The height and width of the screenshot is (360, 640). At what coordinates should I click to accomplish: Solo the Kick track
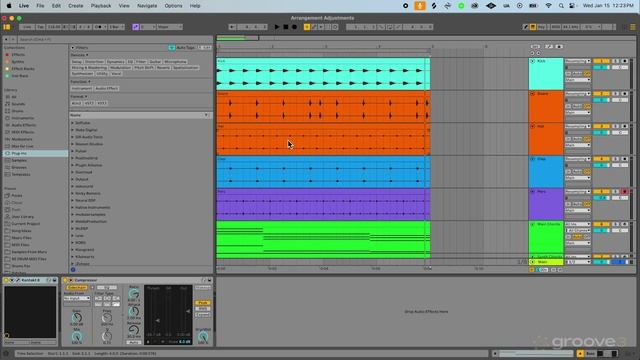pos(616,61)
